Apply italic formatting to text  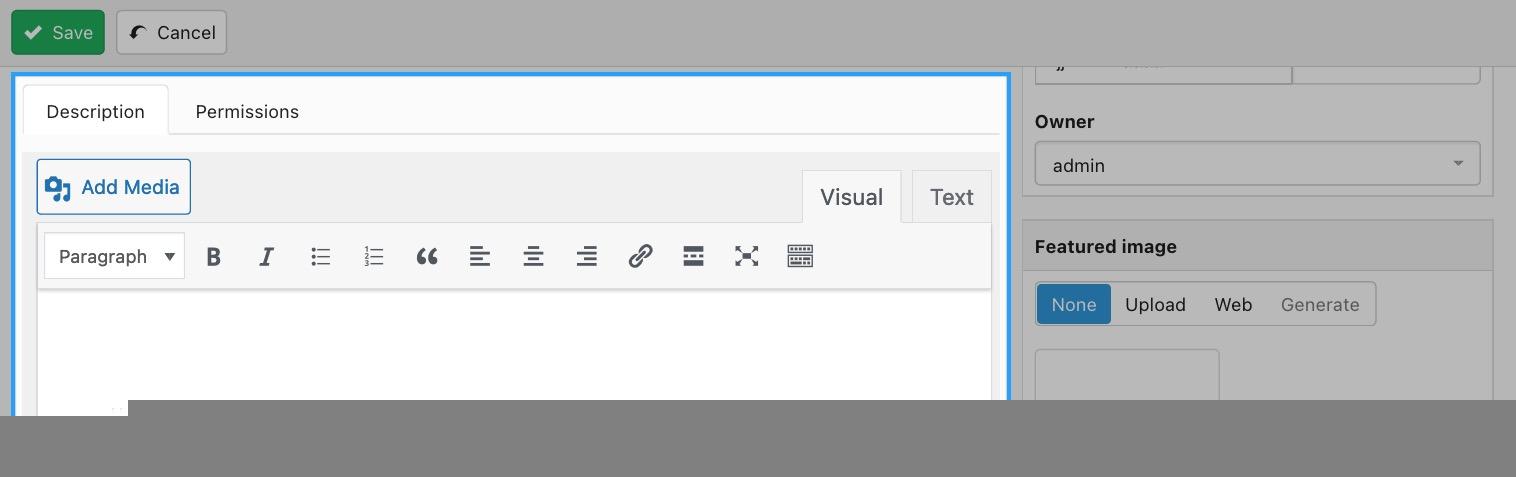click(x=267, y=257)
